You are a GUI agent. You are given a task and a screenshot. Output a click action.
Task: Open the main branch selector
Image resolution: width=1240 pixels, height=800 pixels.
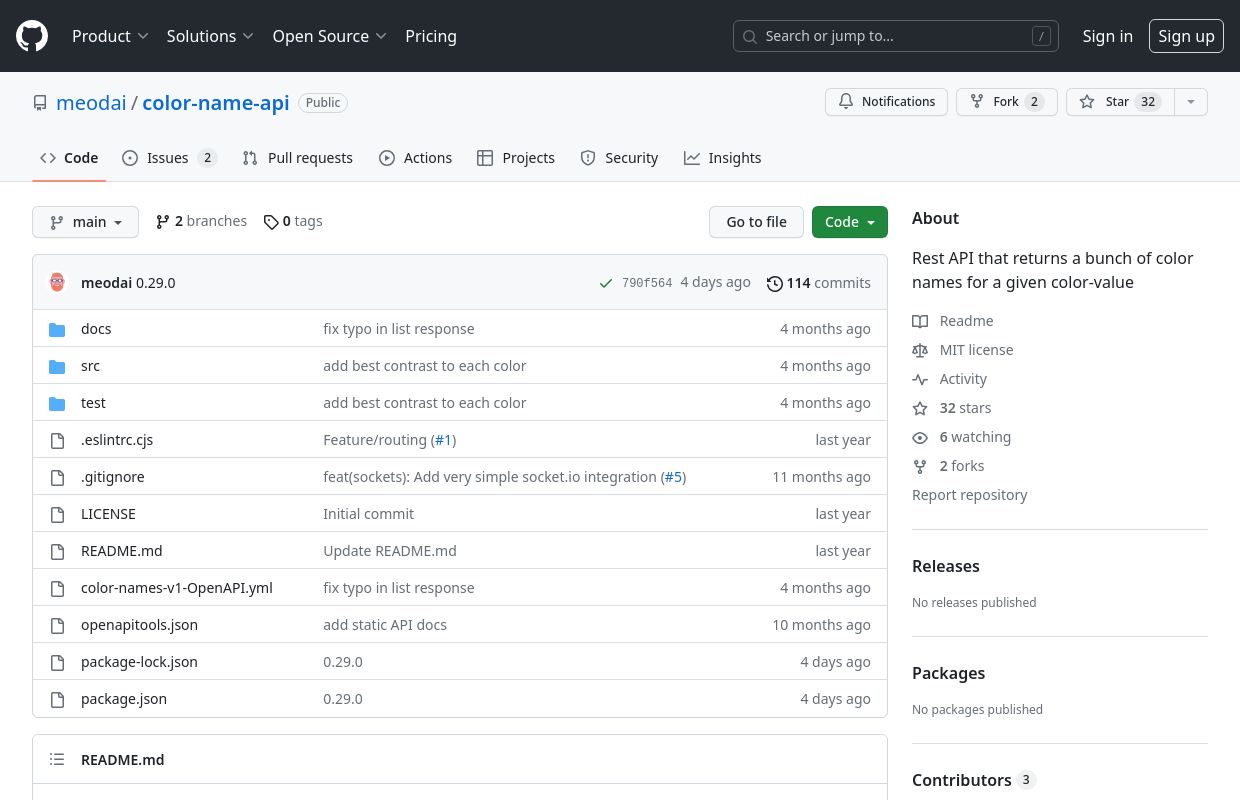tap(85, 222)
